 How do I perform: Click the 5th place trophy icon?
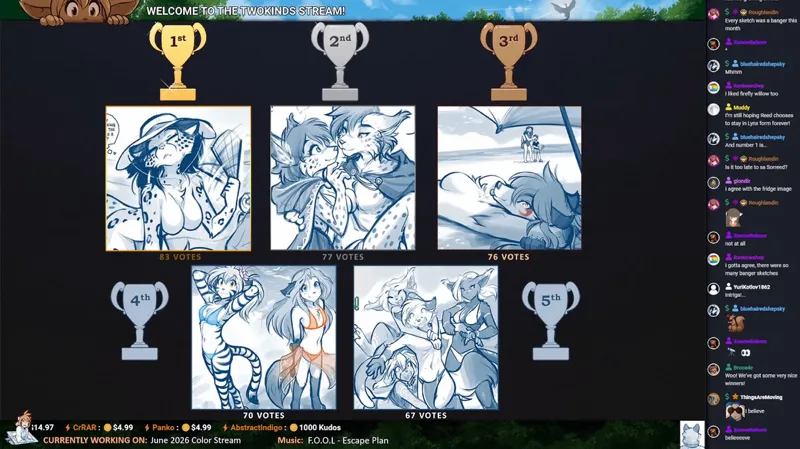pos(551,321)
